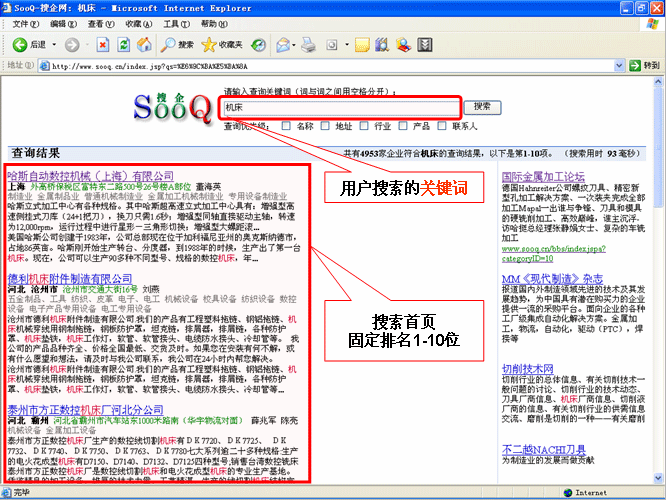
Task: Click the Internet zone globe icon
Action: [x=568, y=493]
